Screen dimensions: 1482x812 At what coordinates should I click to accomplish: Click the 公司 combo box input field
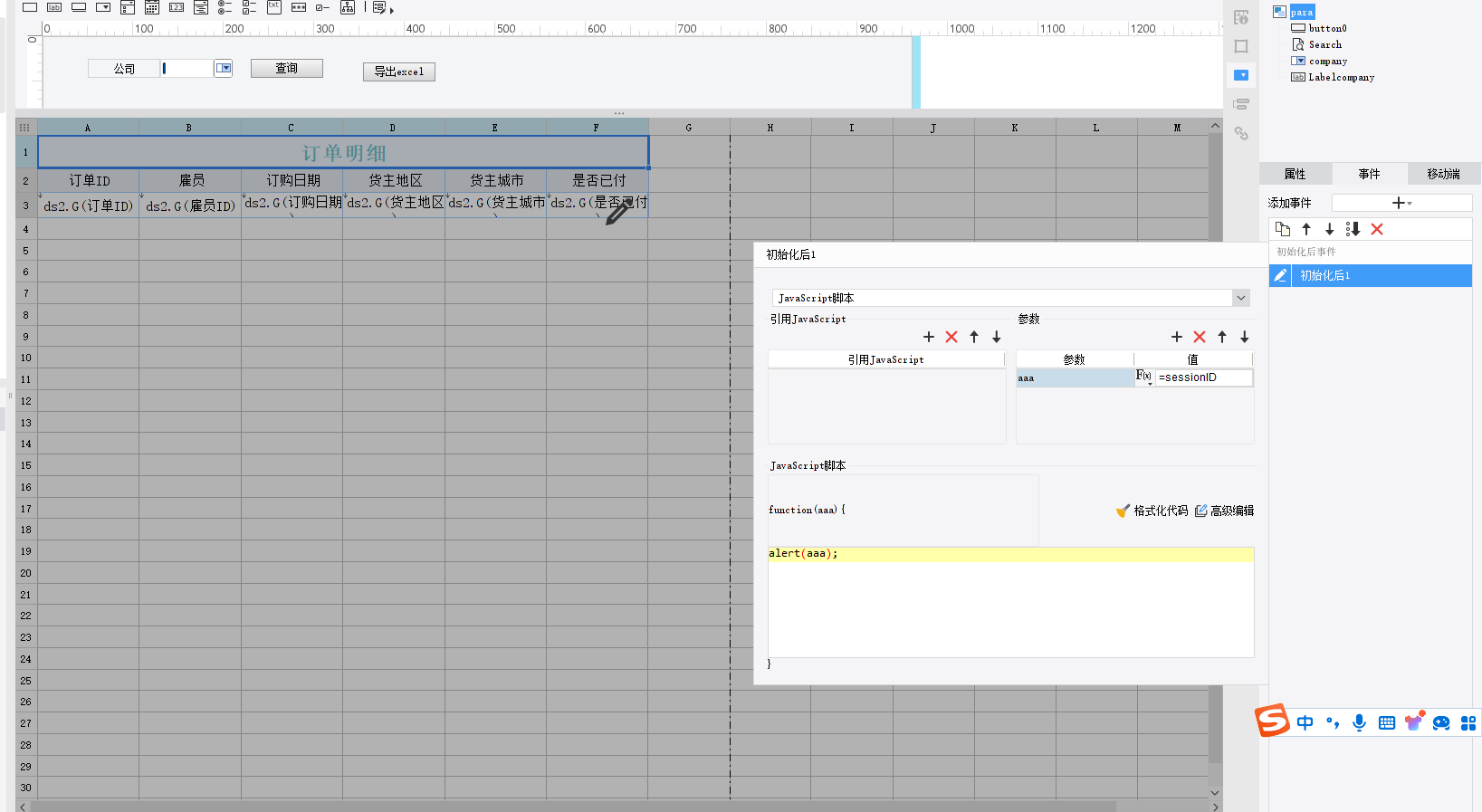187,68
